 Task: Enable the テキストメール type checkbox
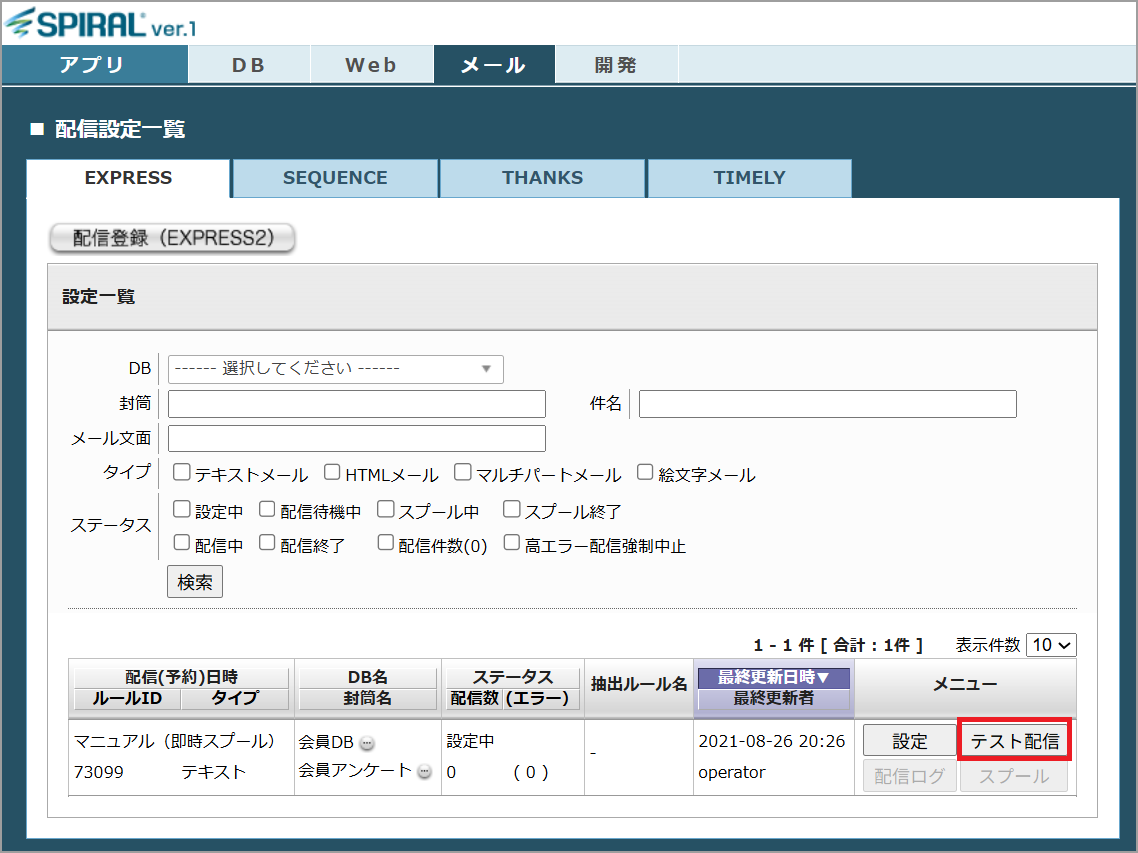coord(182,473)
